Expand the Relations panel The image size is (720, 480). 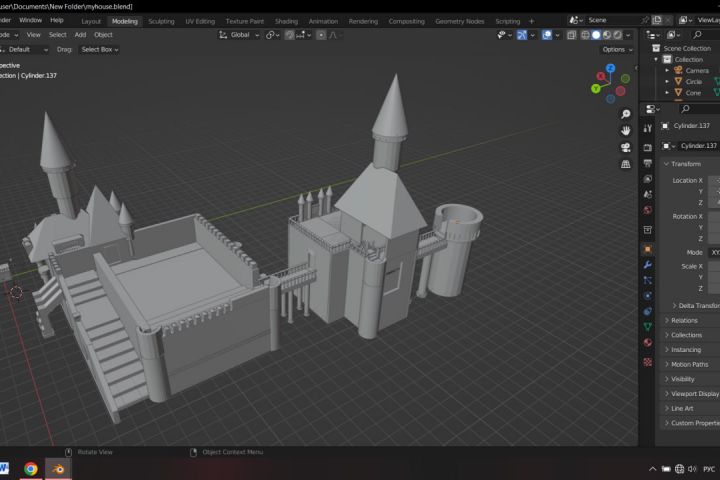click(x=685, y=320)
